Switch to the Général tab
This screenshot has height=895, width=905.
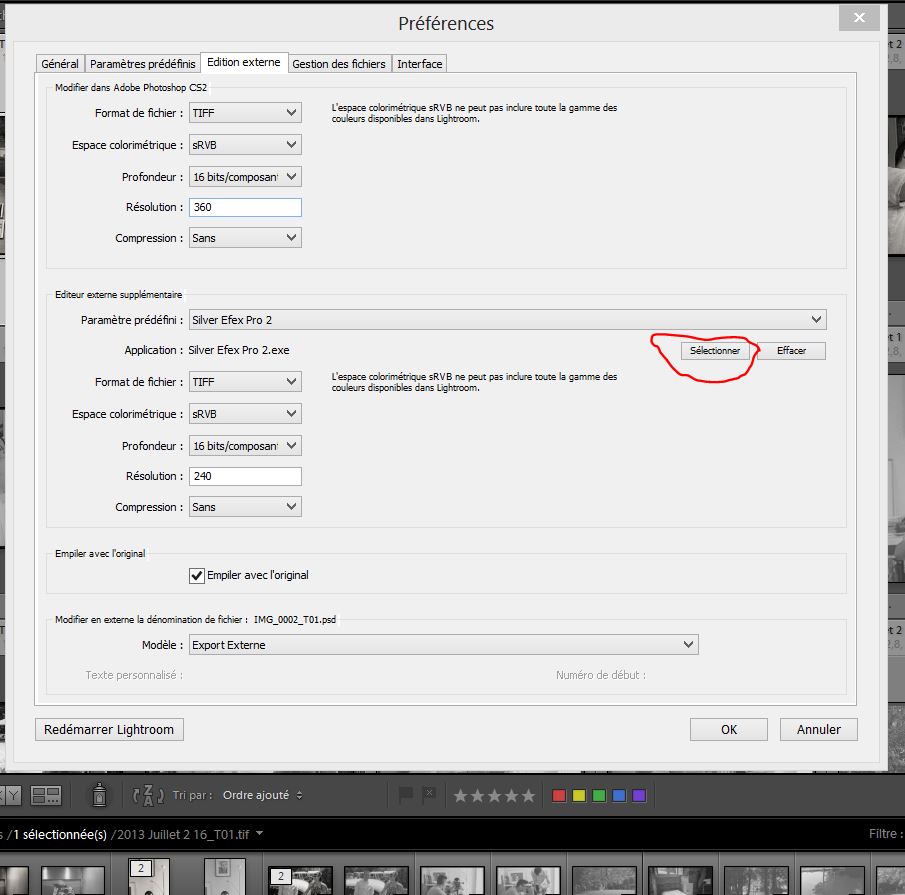pyautogui.click(x=60, y=63)
